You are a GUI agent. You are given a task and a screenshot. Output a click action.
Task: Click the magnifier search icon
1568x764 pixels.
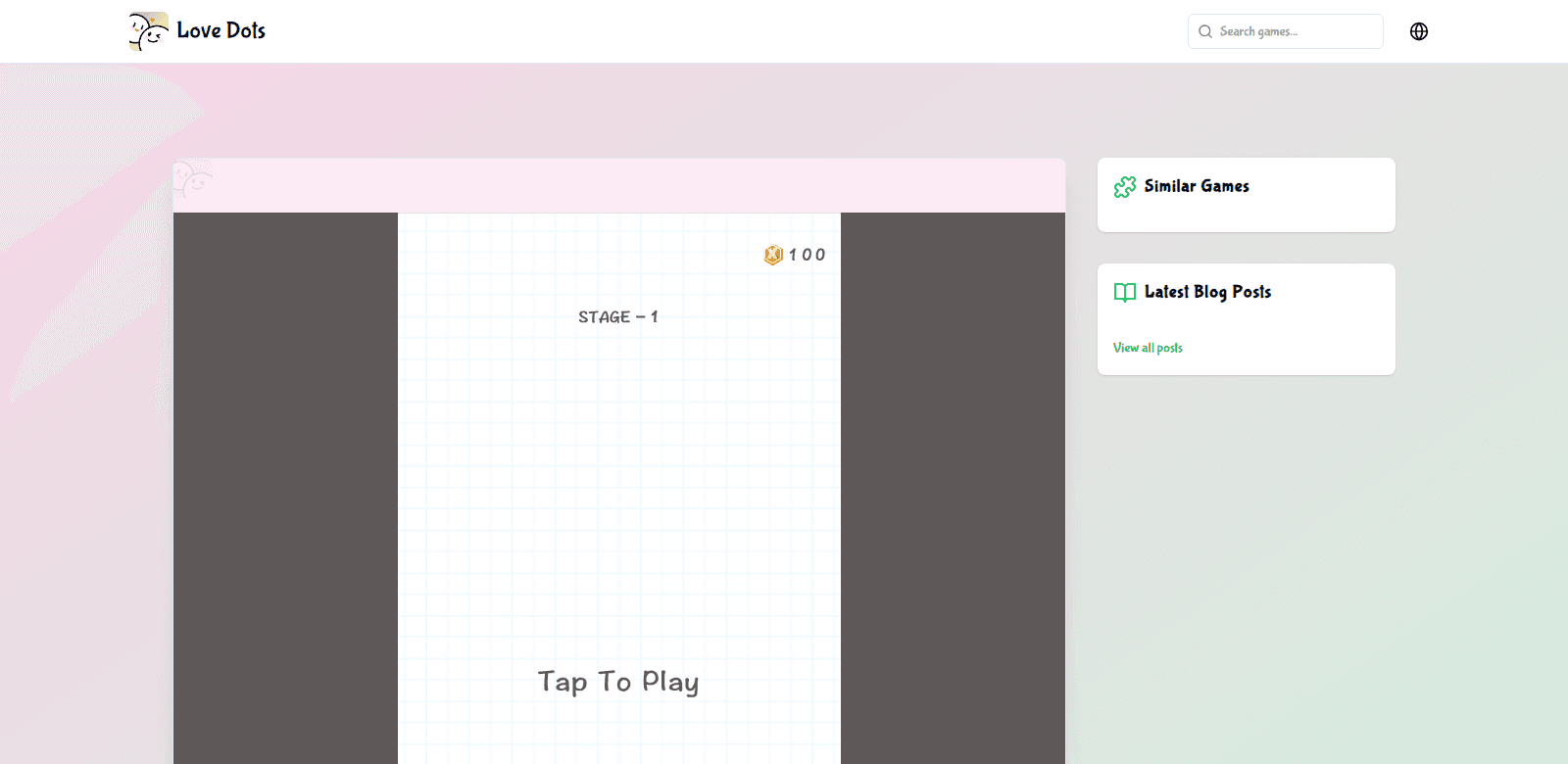[x=1205, y=31]
